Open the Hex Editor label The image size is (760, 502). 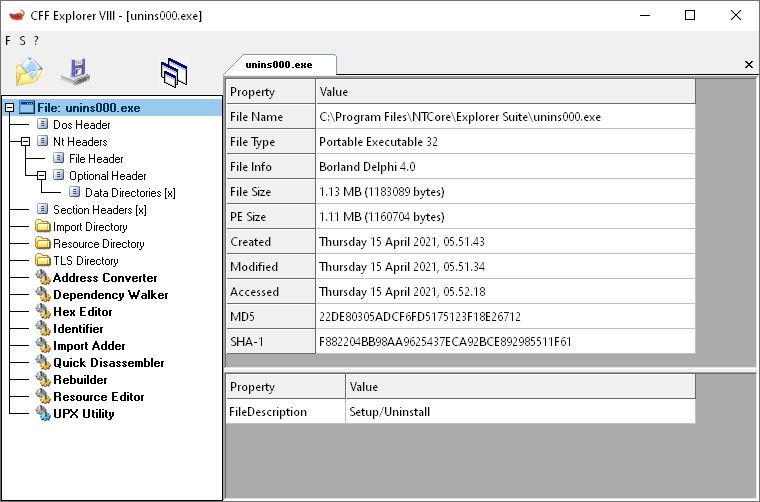[82, 312]
